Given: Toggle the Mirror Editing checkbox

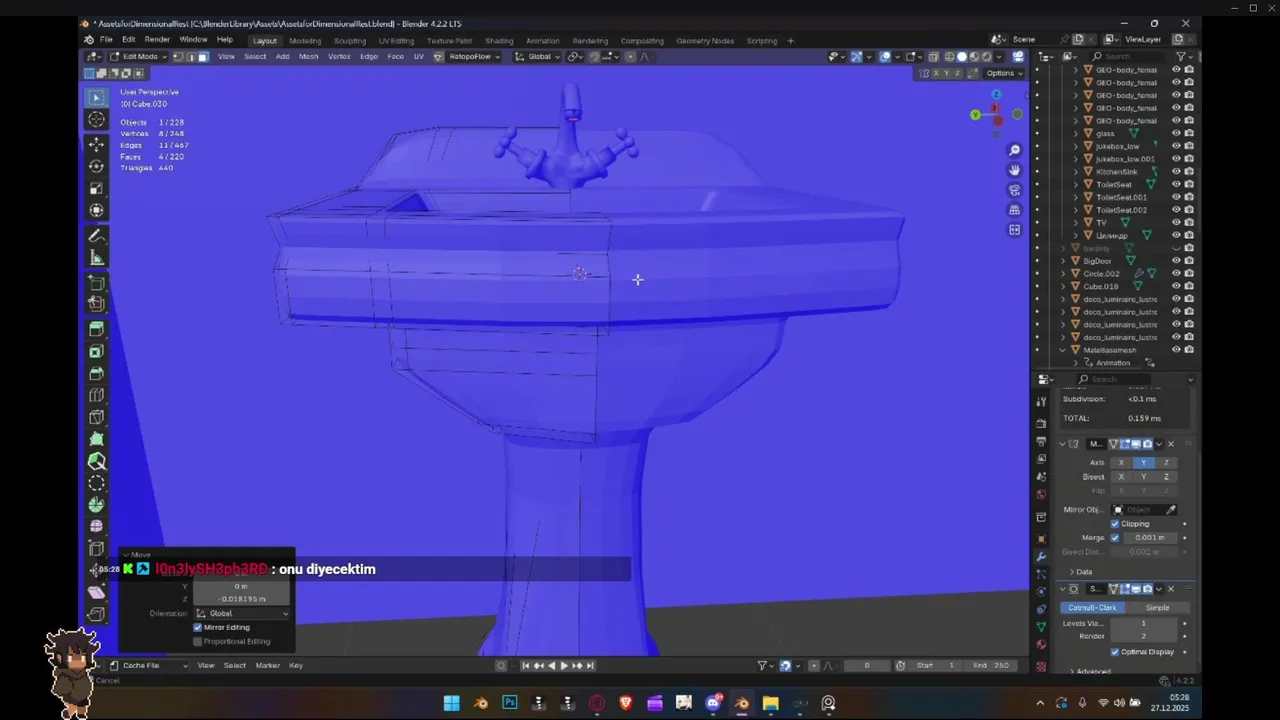Looking at the screenshot, I should point(197,627).
